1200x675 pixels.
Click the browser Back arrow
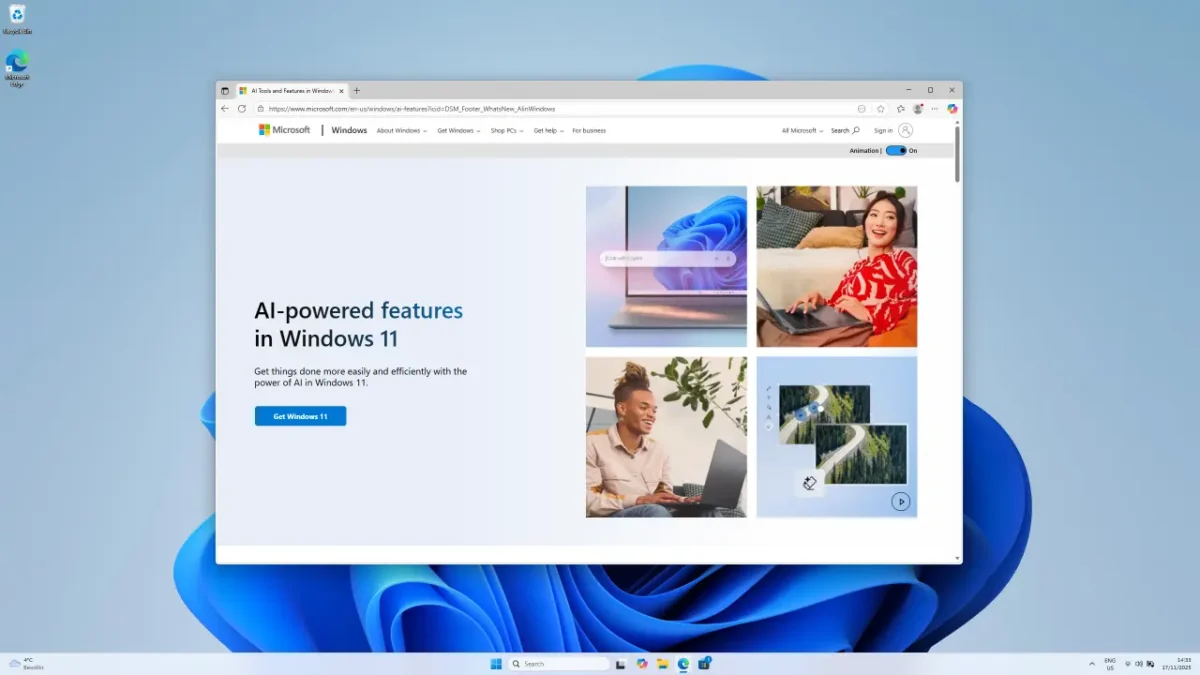225,109
